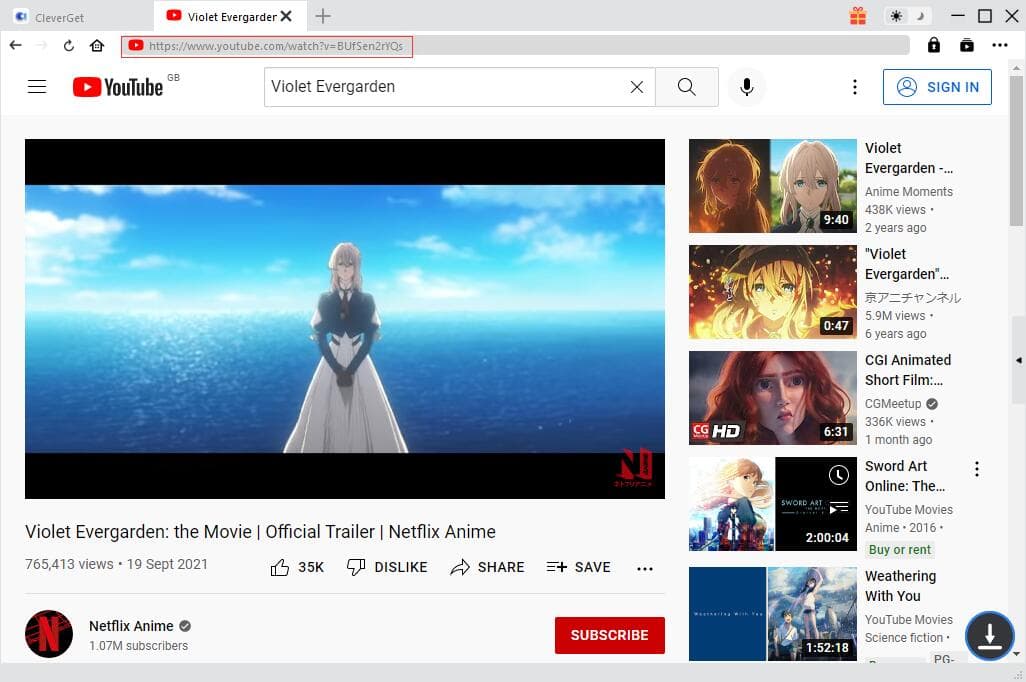Click the SIGN IN button
Image resolution: width=1026 pixels, height=682 pixels.
click(x=937, y=87)
